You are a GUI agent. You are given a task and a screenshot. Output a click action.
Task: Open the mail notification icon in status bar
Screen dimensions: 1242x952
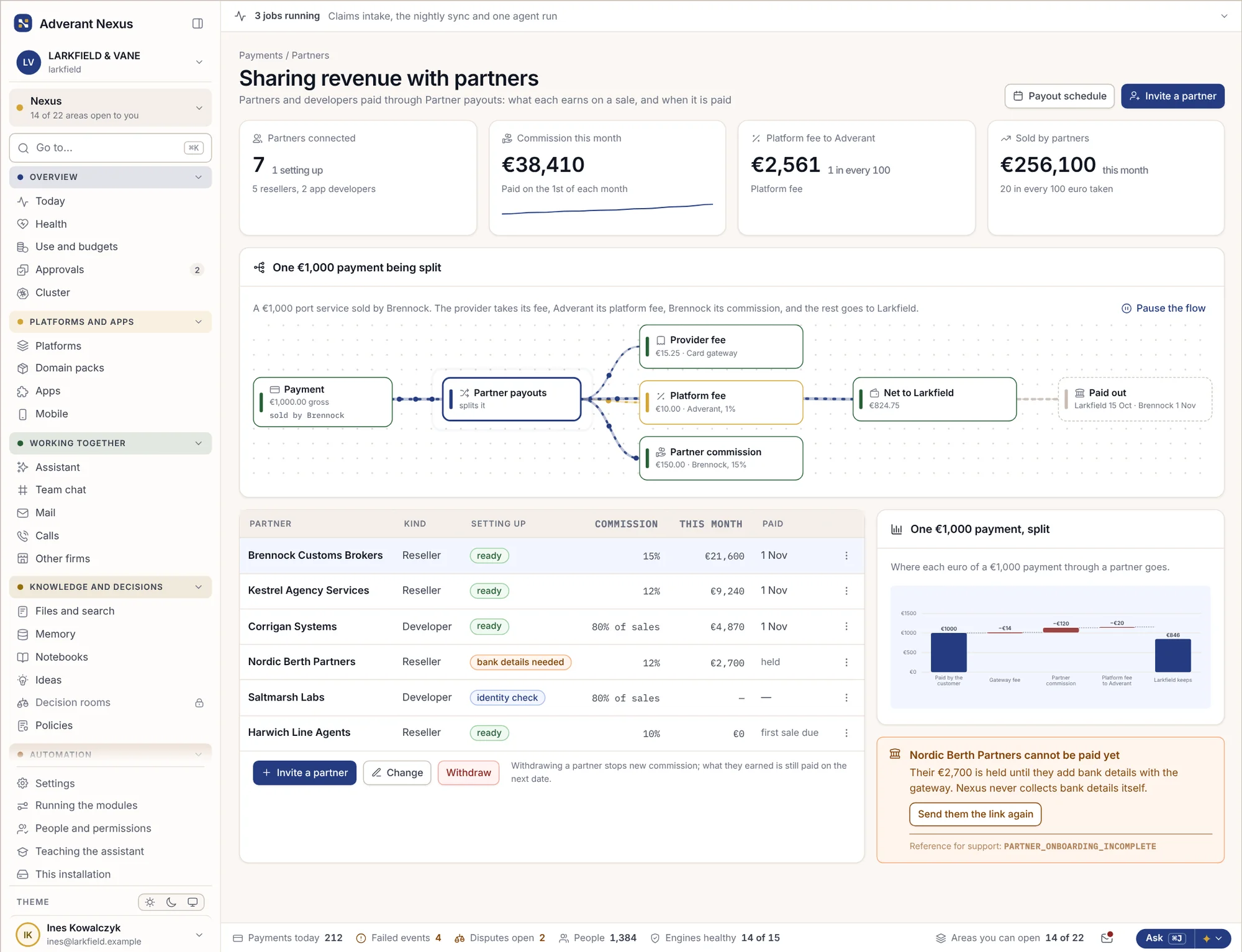click(x=1107, y=938)
